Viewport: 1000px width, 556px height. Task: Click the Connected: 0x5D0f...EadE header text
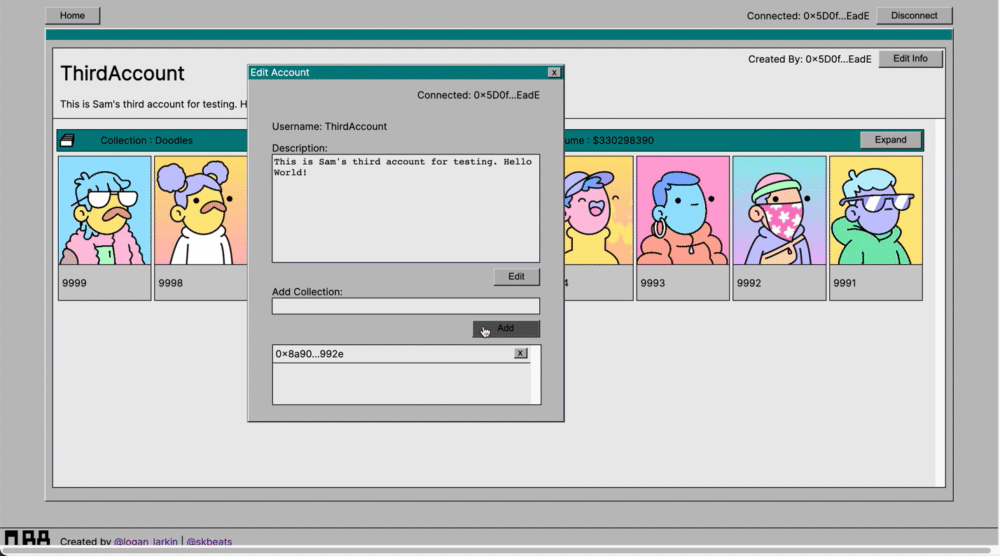pyautogui.click(x=807, y=16)
